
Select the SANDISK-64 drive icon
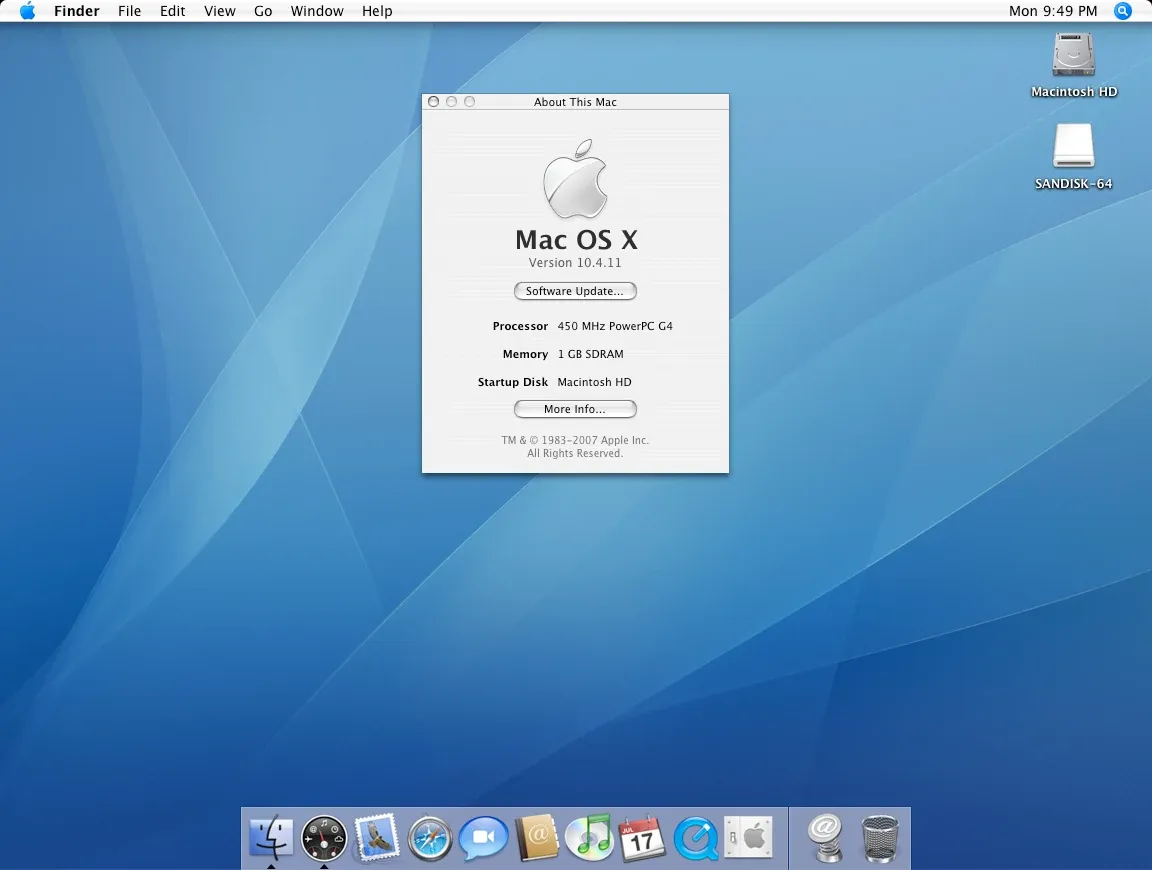tap(1073, 157)
